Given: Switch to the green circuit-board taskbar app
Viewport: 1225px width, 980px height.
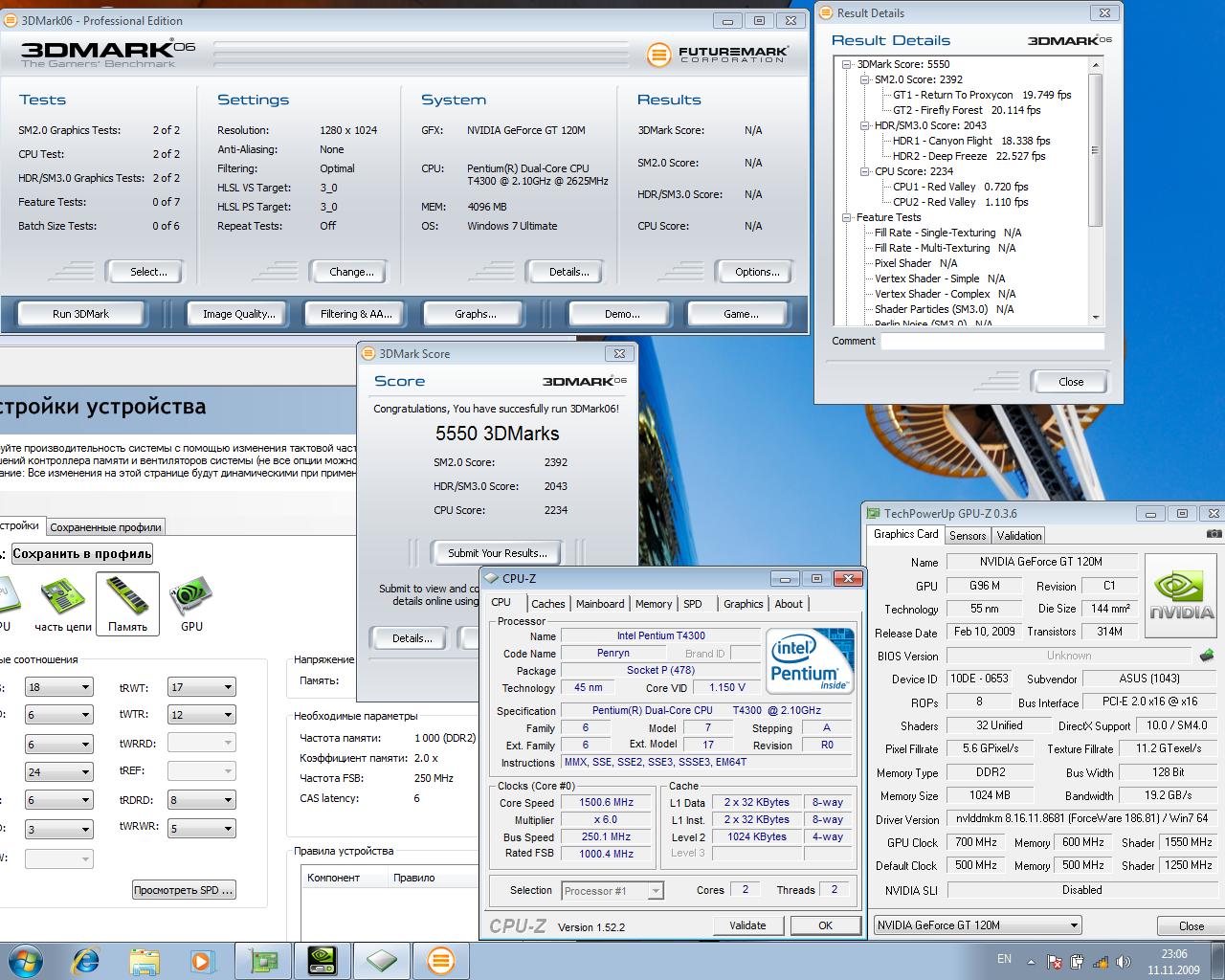Looking at the screenshot, I should point(263,960).
